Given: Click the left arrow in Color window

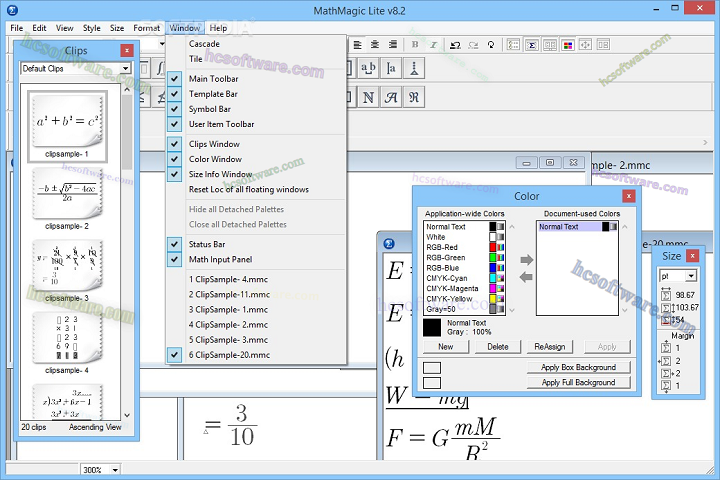Looking at the screenshot, I should point(526,277).
